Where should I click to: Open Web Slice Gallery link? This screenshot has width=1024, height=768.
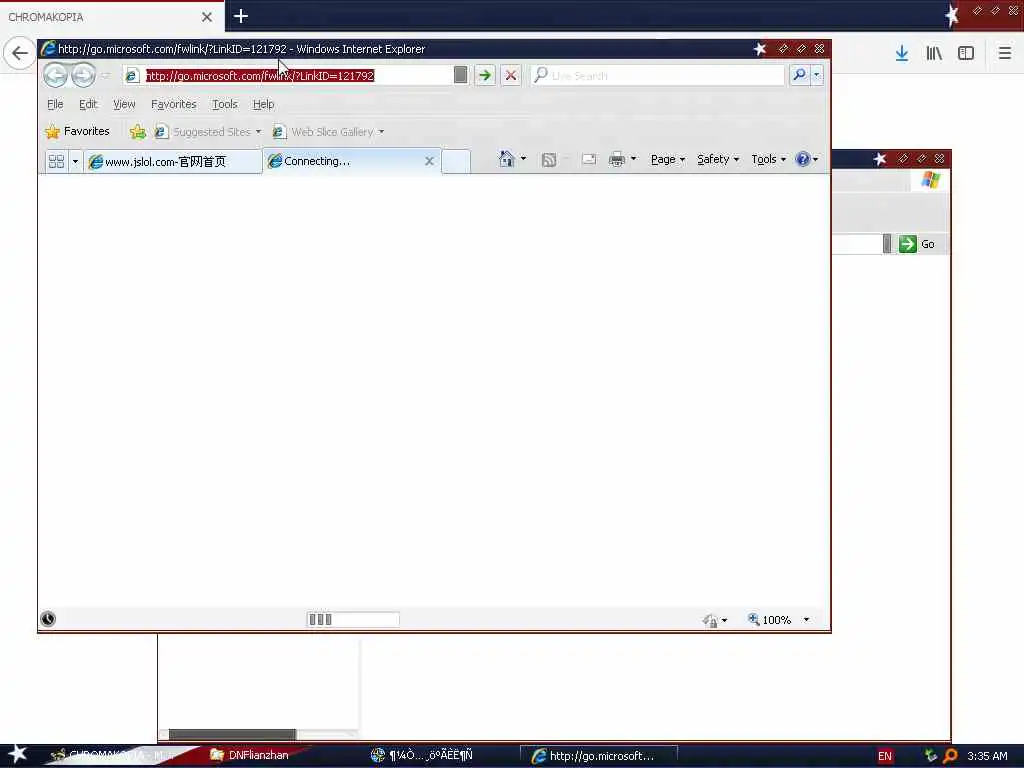325,132
